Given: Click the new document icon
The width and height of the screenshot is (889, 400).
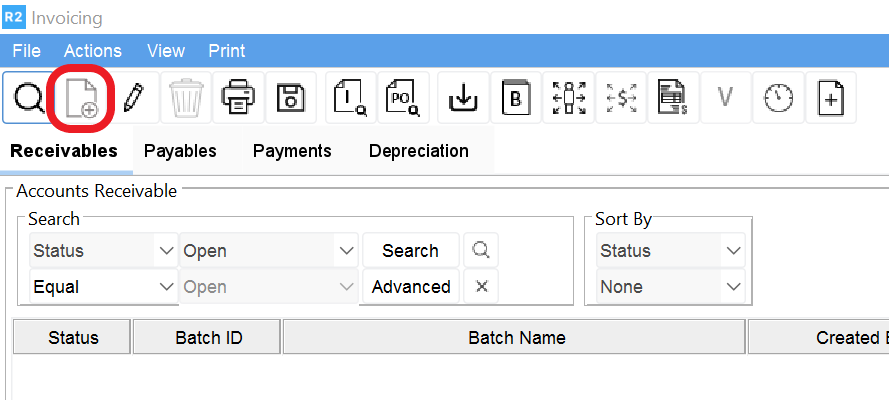Looking at the screenshot, I should (81, 97).
